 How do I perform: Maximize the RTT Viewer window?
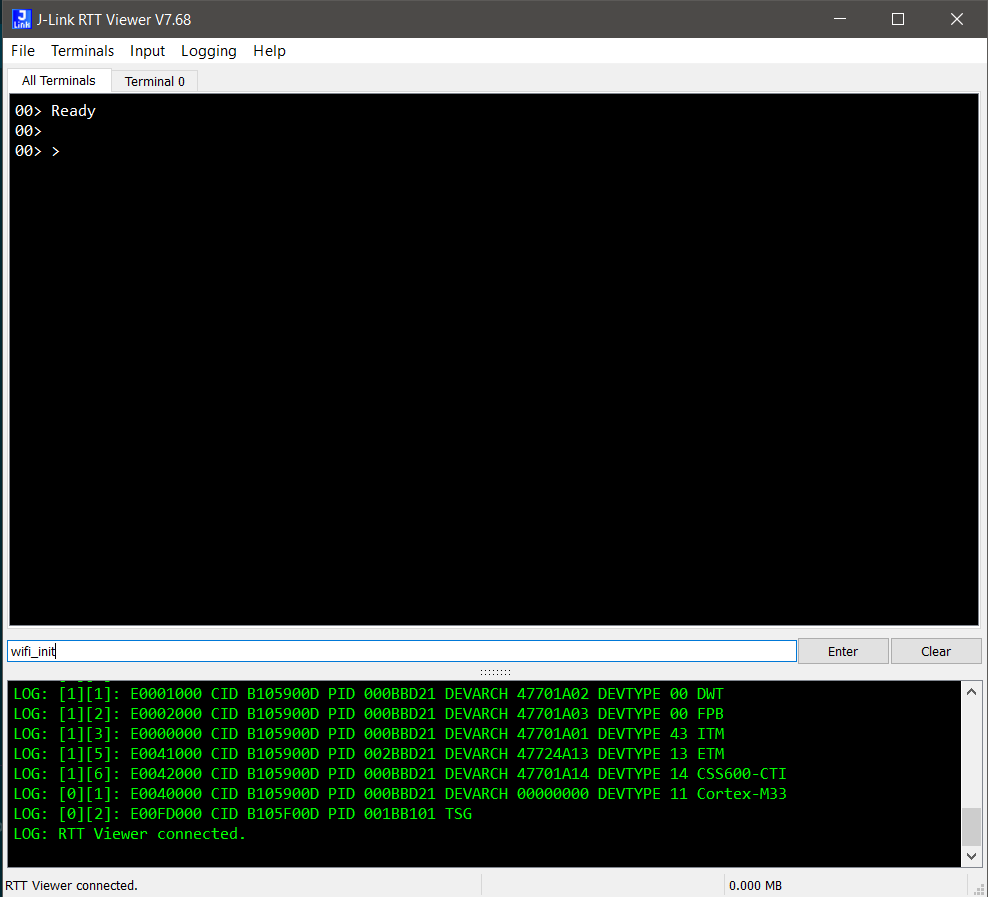[x=897, y=19]
